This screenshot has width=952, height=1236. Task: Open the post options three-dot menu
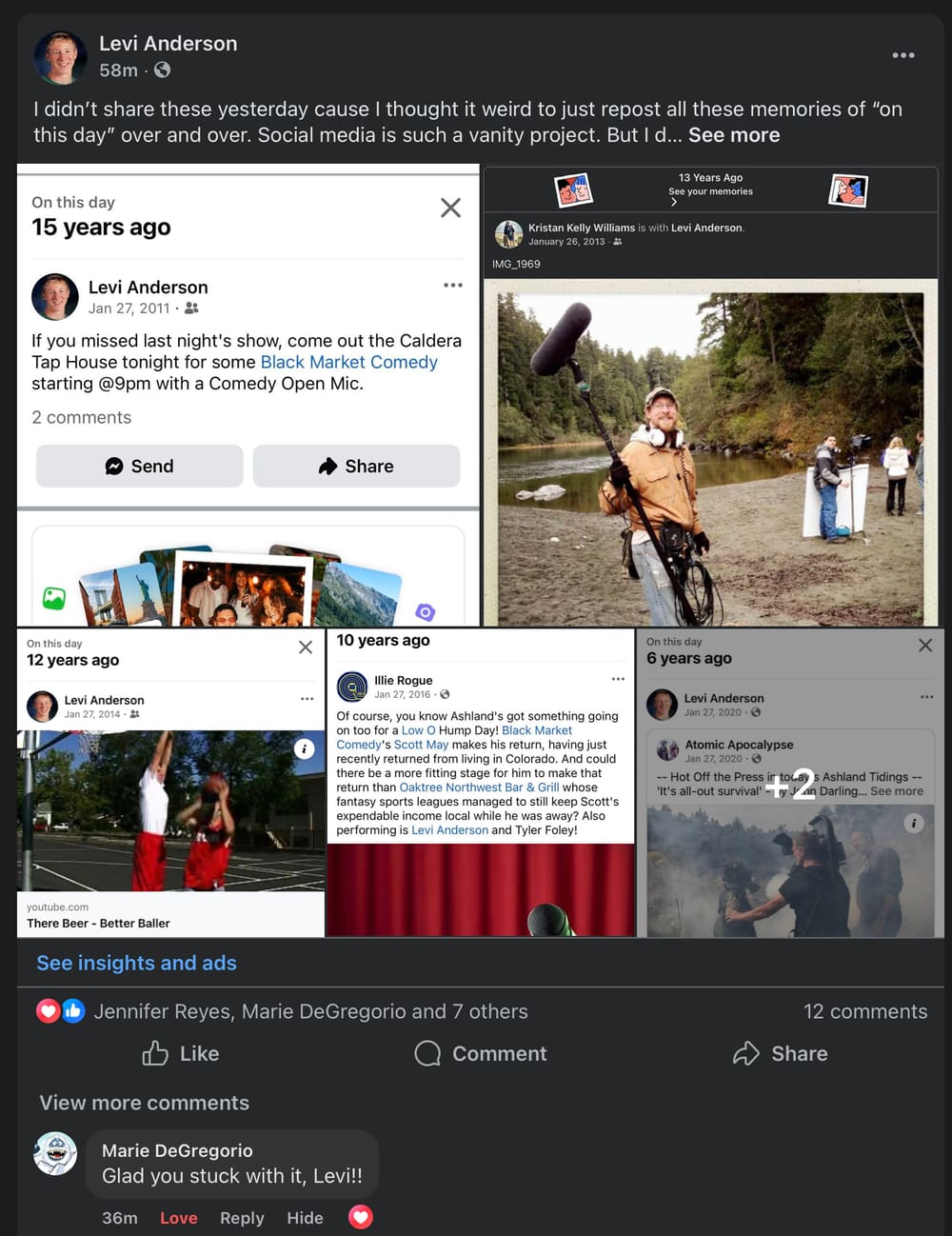point(902,55)
